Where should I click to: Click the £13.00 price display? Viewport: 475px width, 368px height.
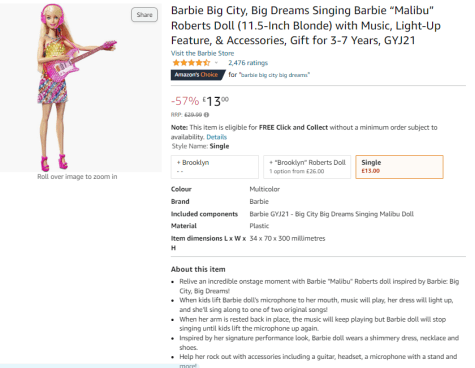click(216, 101)
